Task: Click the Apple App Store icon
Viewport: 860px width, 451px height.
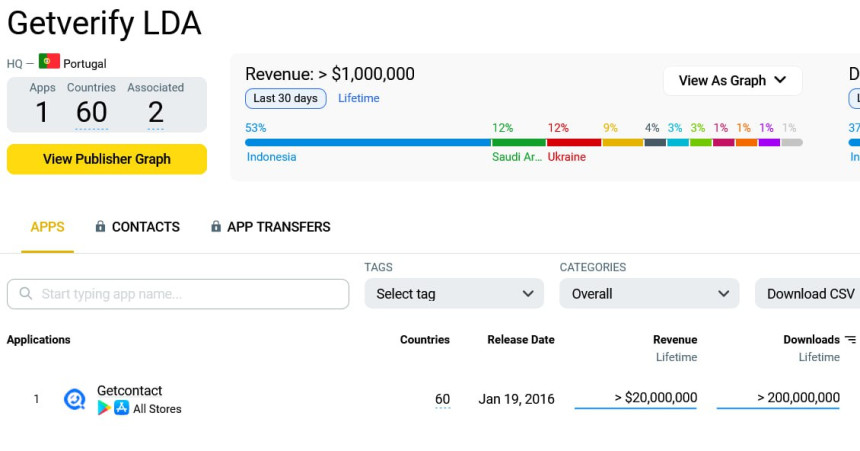Action: [121, 408]
